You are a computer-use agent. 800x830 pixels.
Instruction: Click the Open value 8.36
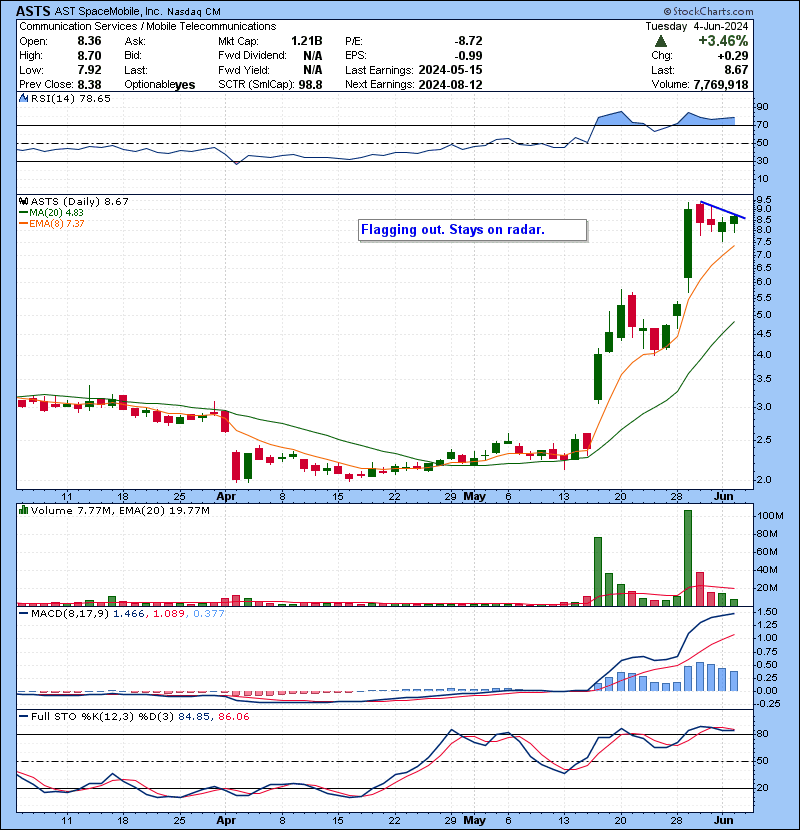pos(89,41)
